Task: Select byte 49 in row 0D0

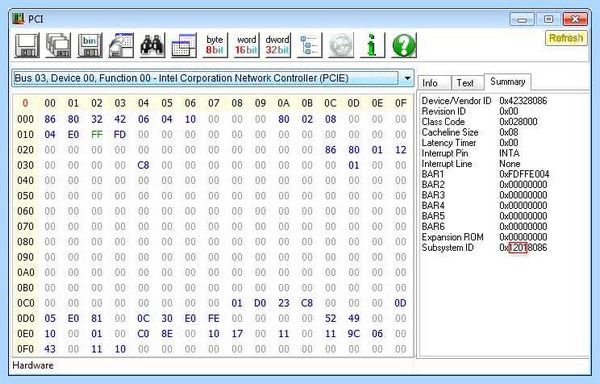Action: coord(354,318)
